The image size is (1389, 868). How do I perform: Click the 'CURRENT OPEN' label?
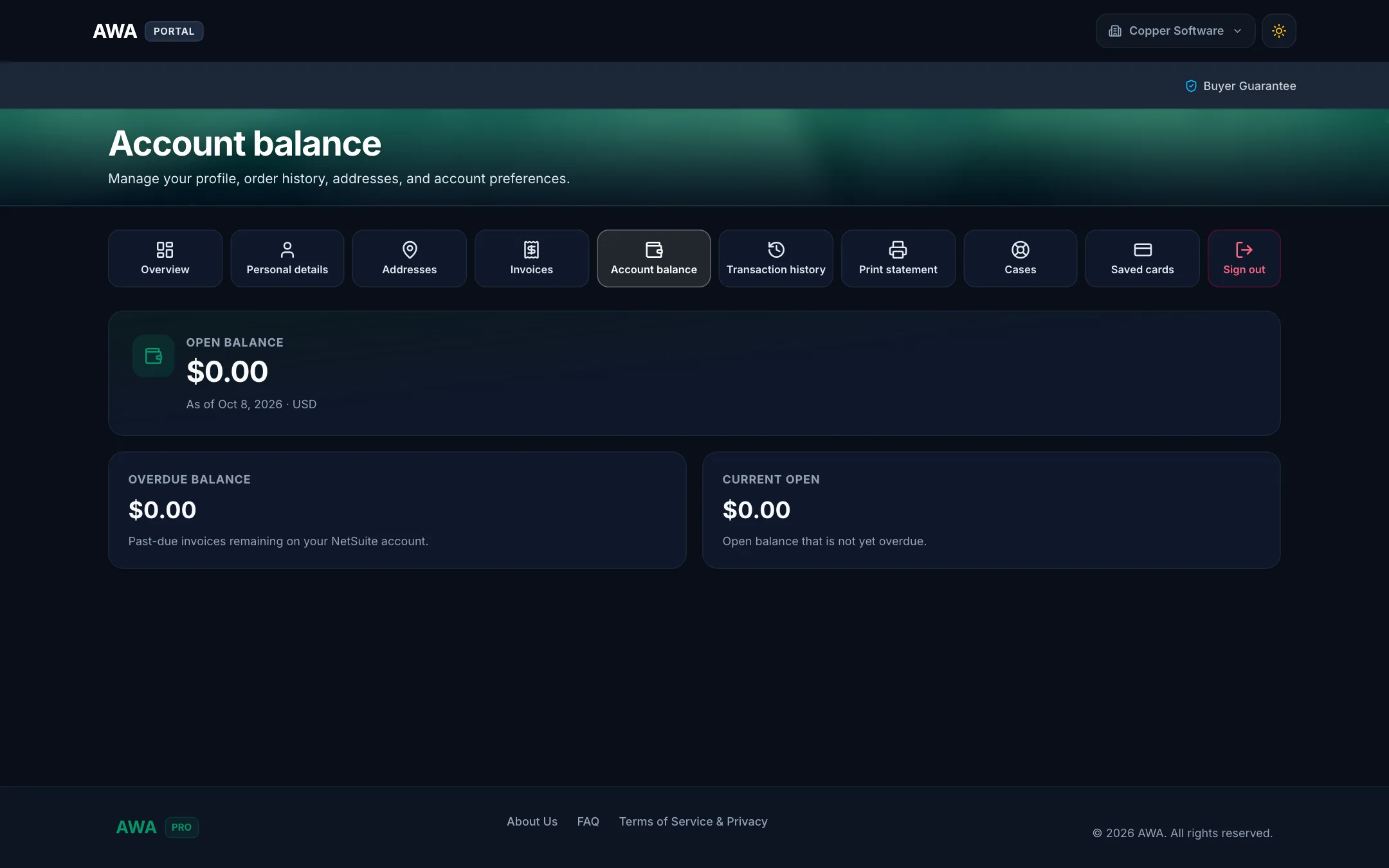(771, 480)
